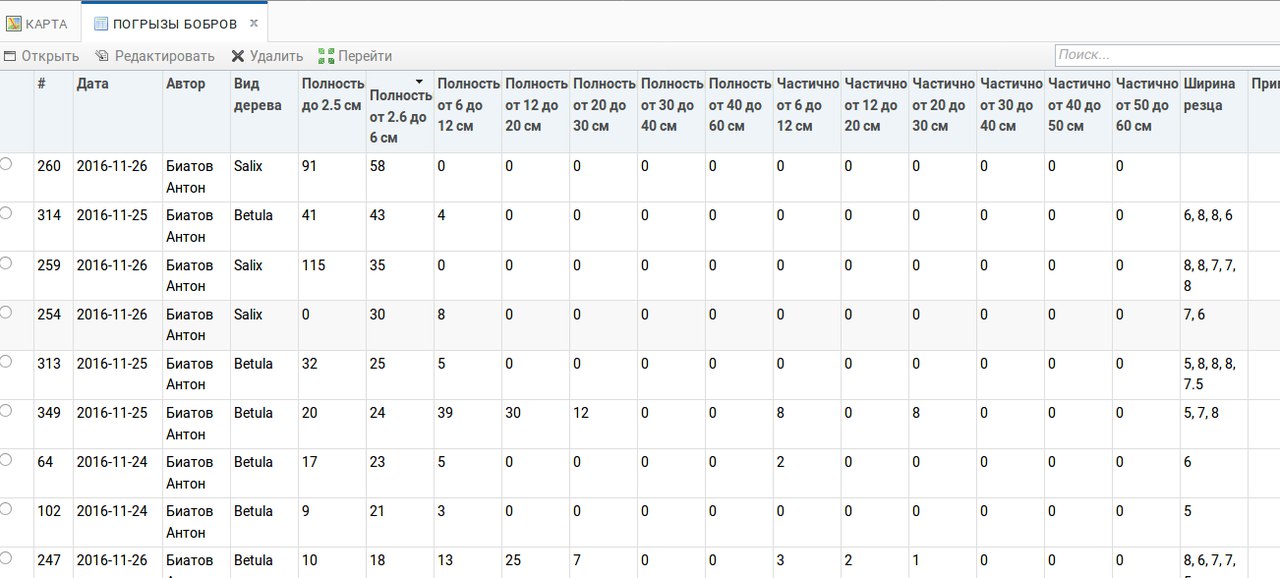1280x578 pixels.
Task: Click value 21 in row 102
Action: (377, 510)
